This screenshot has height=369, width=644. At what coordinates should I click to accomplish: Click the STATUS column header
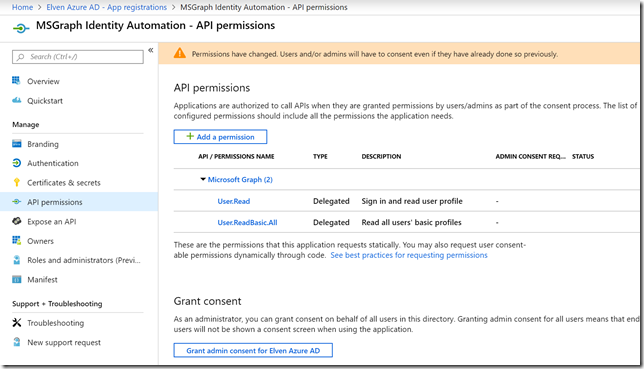(x=583, y=157)
